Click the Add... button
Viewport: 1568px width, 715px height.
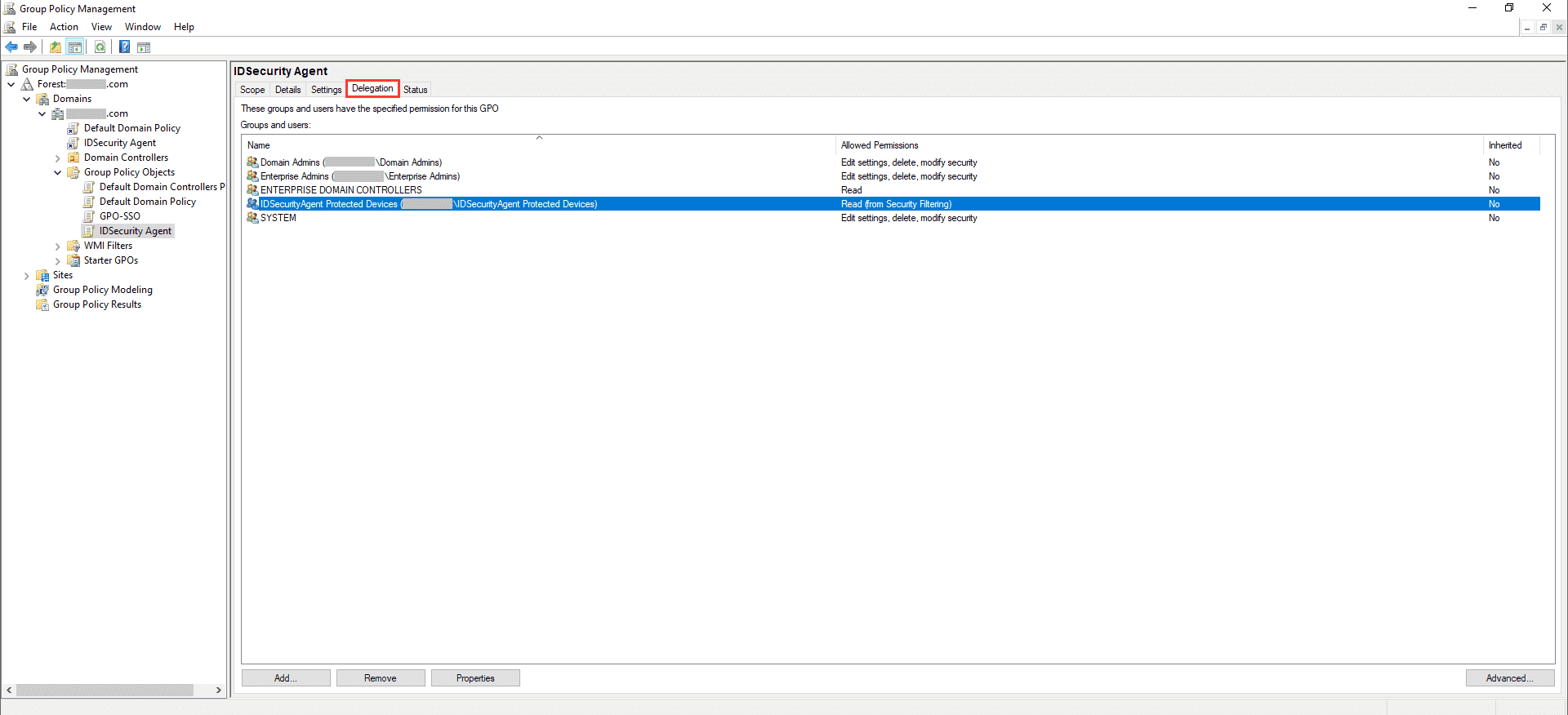[x=286, y=678]
